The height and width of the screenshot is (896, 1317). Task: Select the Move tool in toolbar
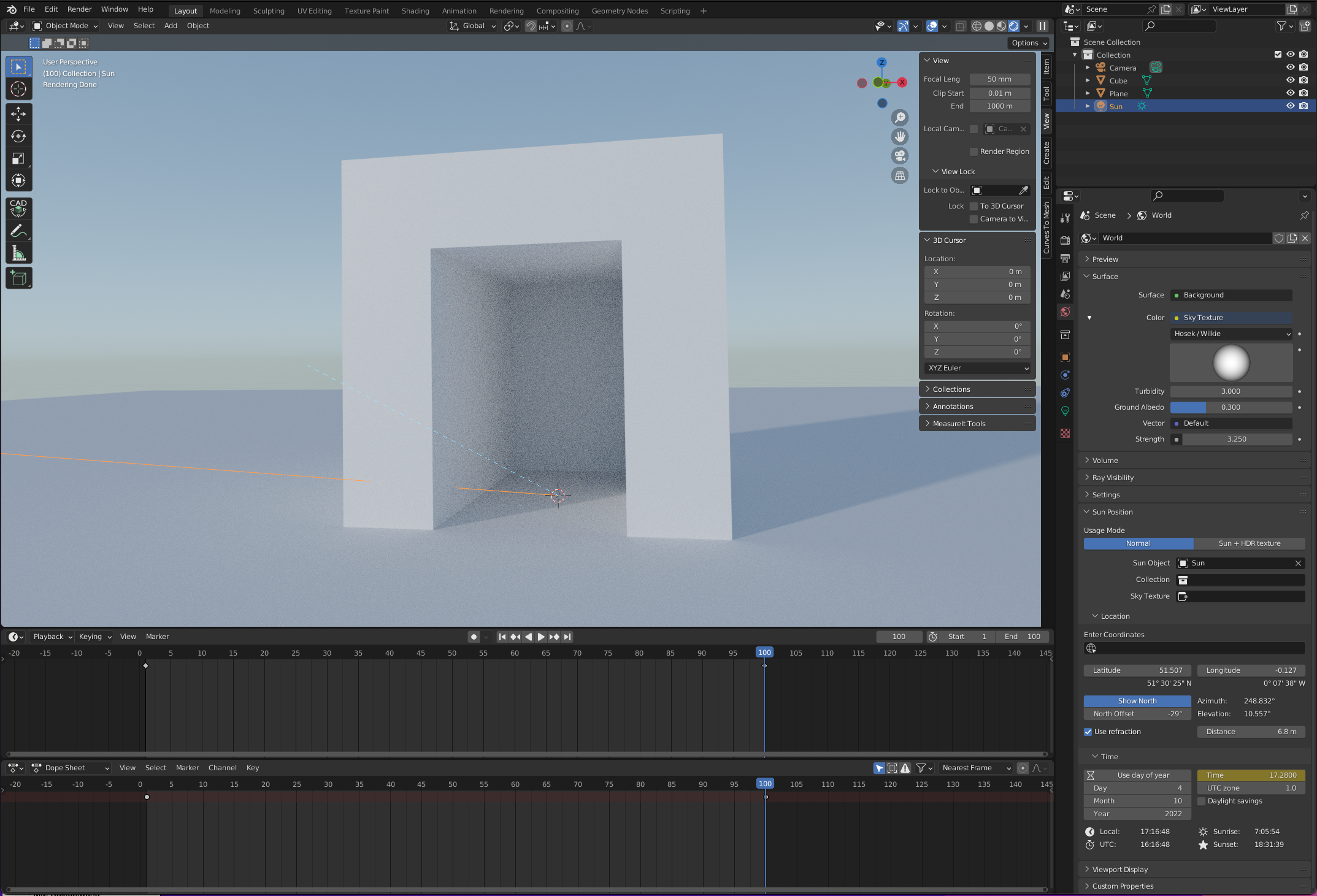coord(18,114)
